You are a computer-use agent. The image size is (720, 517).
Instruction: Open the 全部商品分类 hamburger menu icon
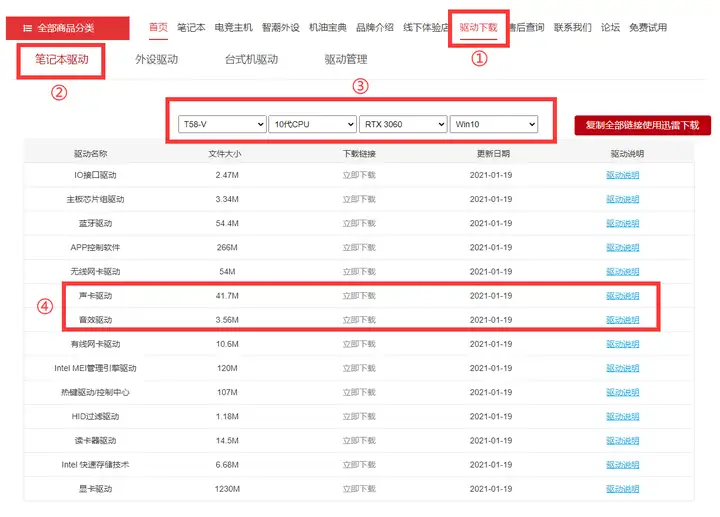pos(28,28)
